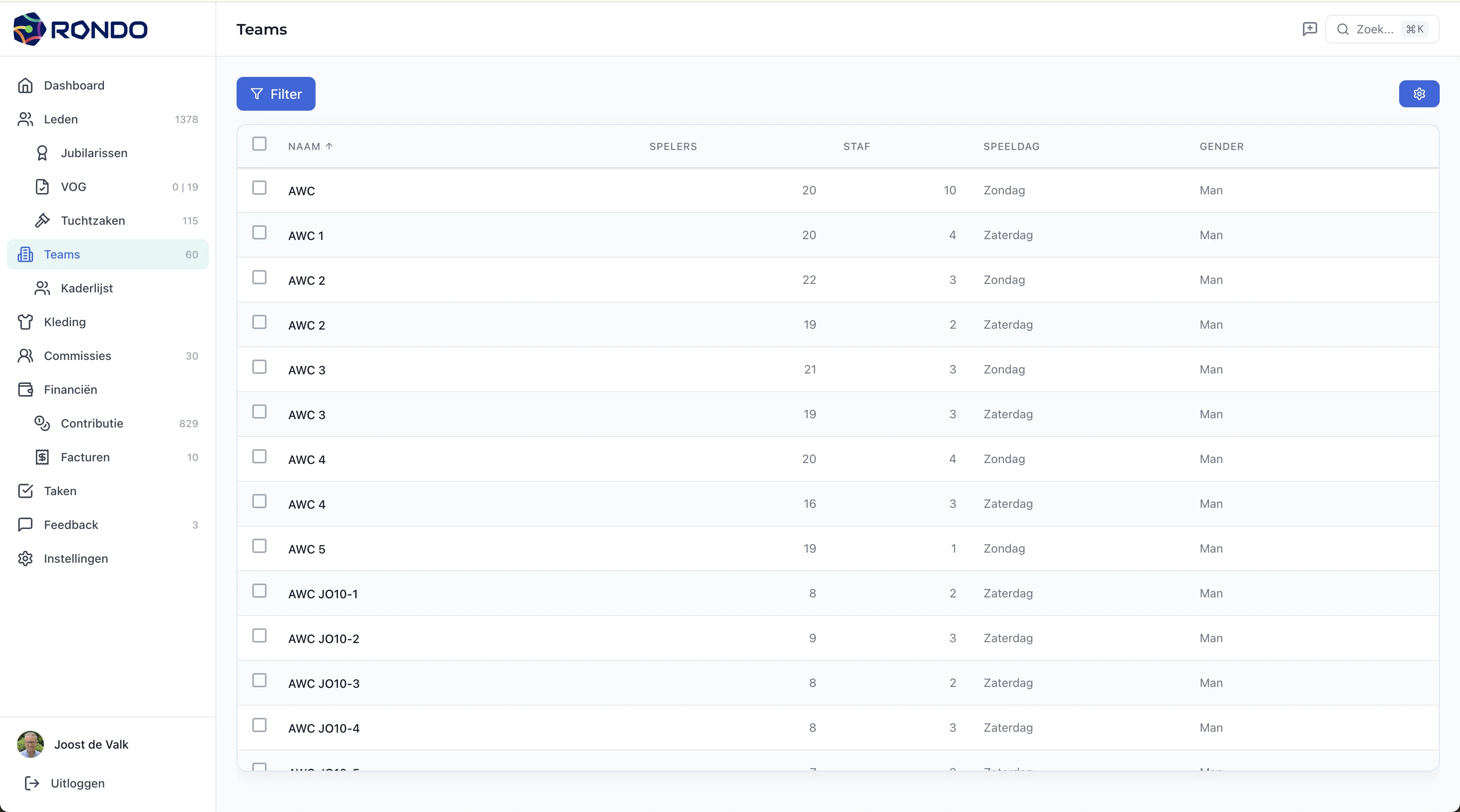Check the AWC 1 row checkbox
Screen dimensions: 1460x812
point(259,233)
